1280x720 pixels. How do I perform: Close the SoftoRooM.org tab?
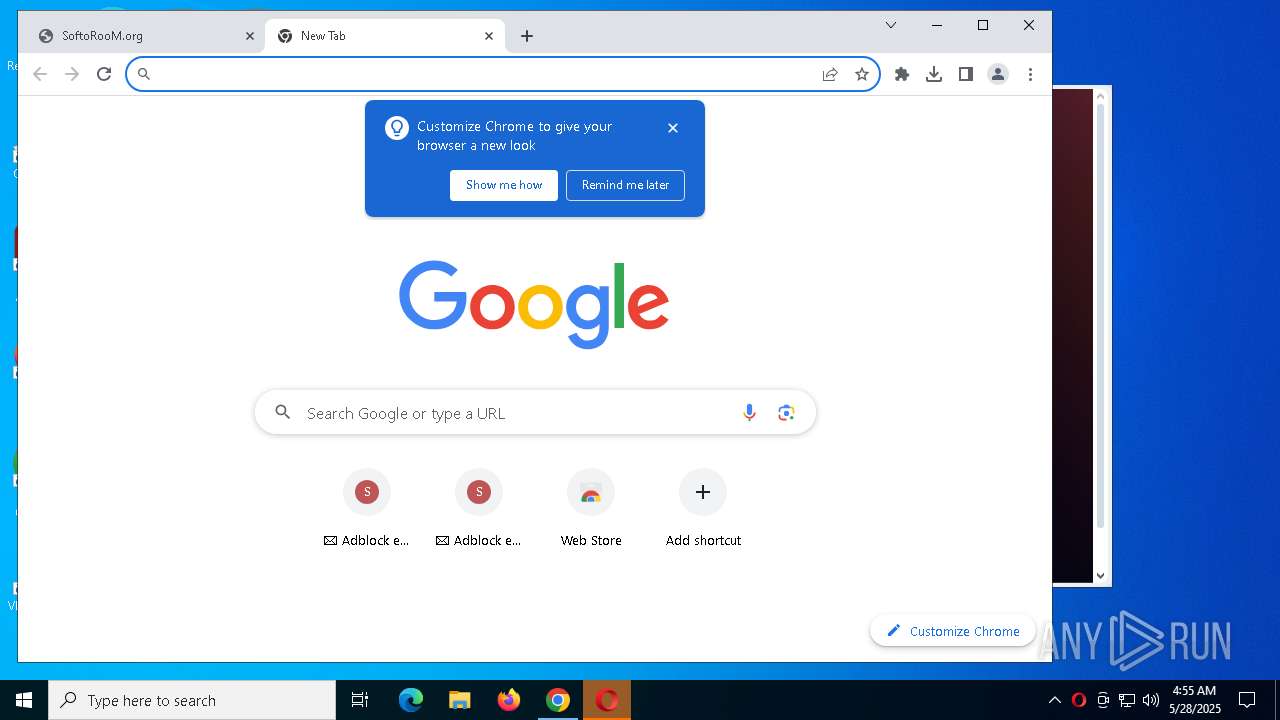[250, 36]
